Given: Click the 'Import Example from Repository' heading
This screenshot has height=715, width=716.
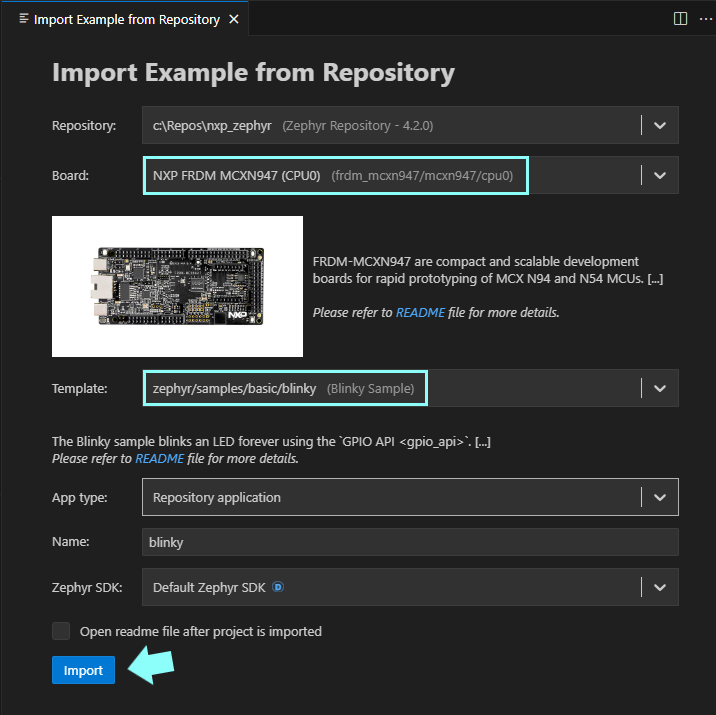Looking at the screenshot, I should [253, 73].
